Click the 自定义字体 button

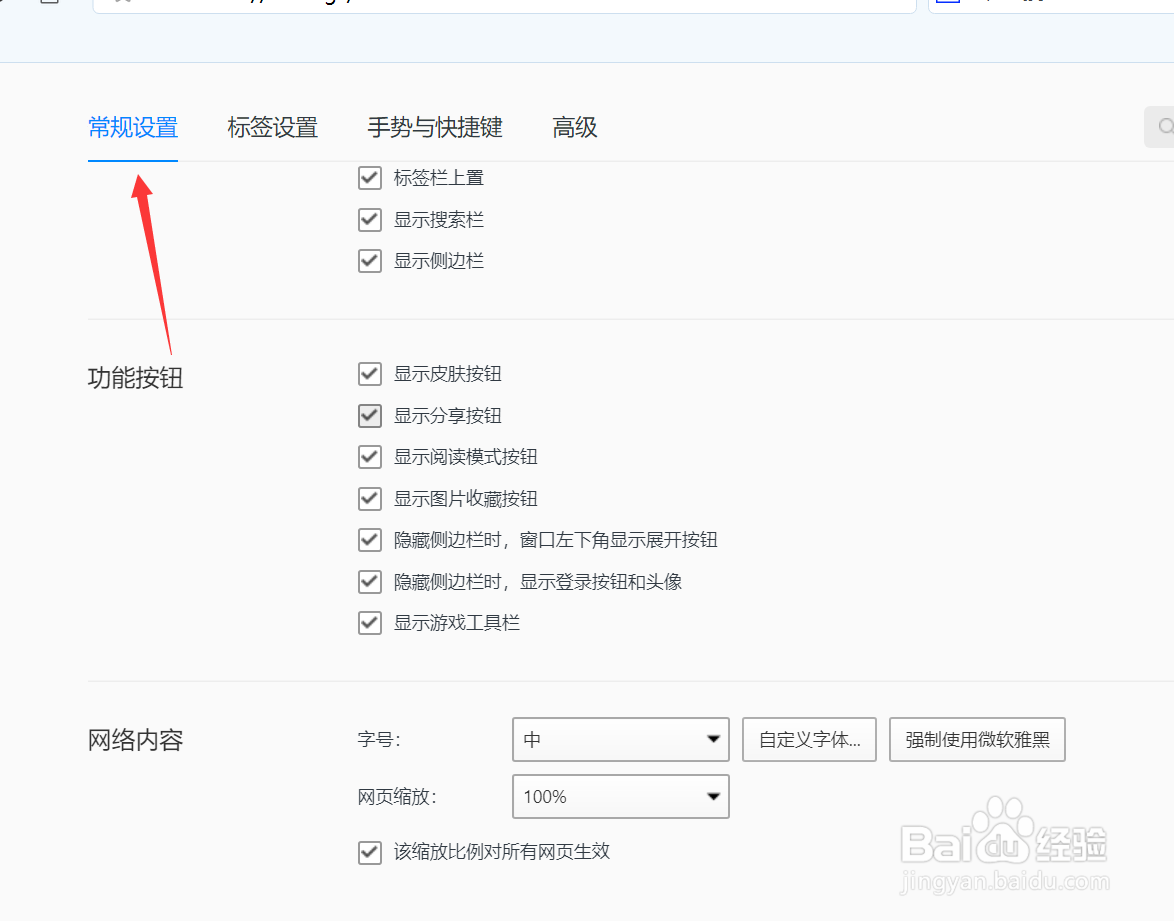click(x=808, y=739)
